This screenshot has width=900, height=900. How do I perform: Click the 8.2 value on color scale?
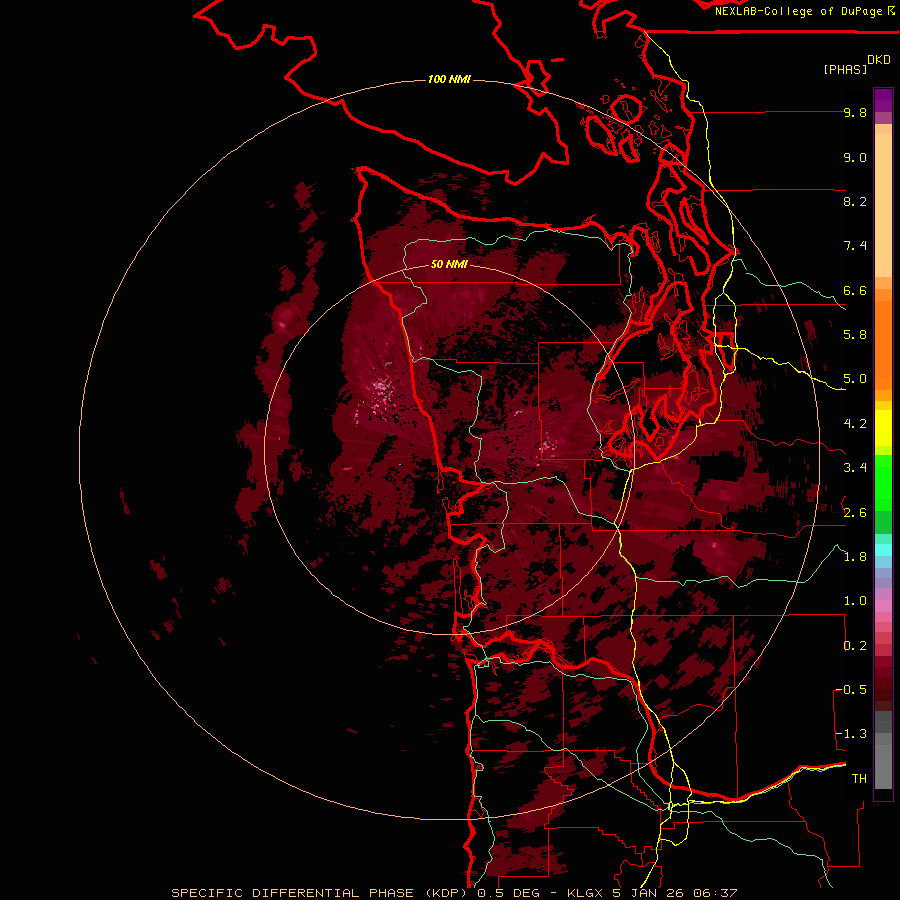(855, 201)
